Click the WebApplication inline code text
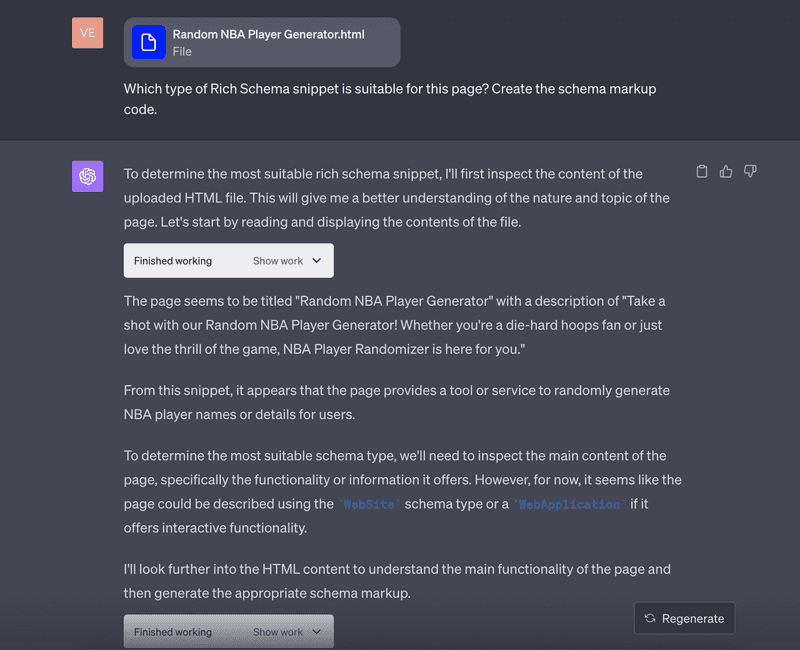 pos(569,504)
